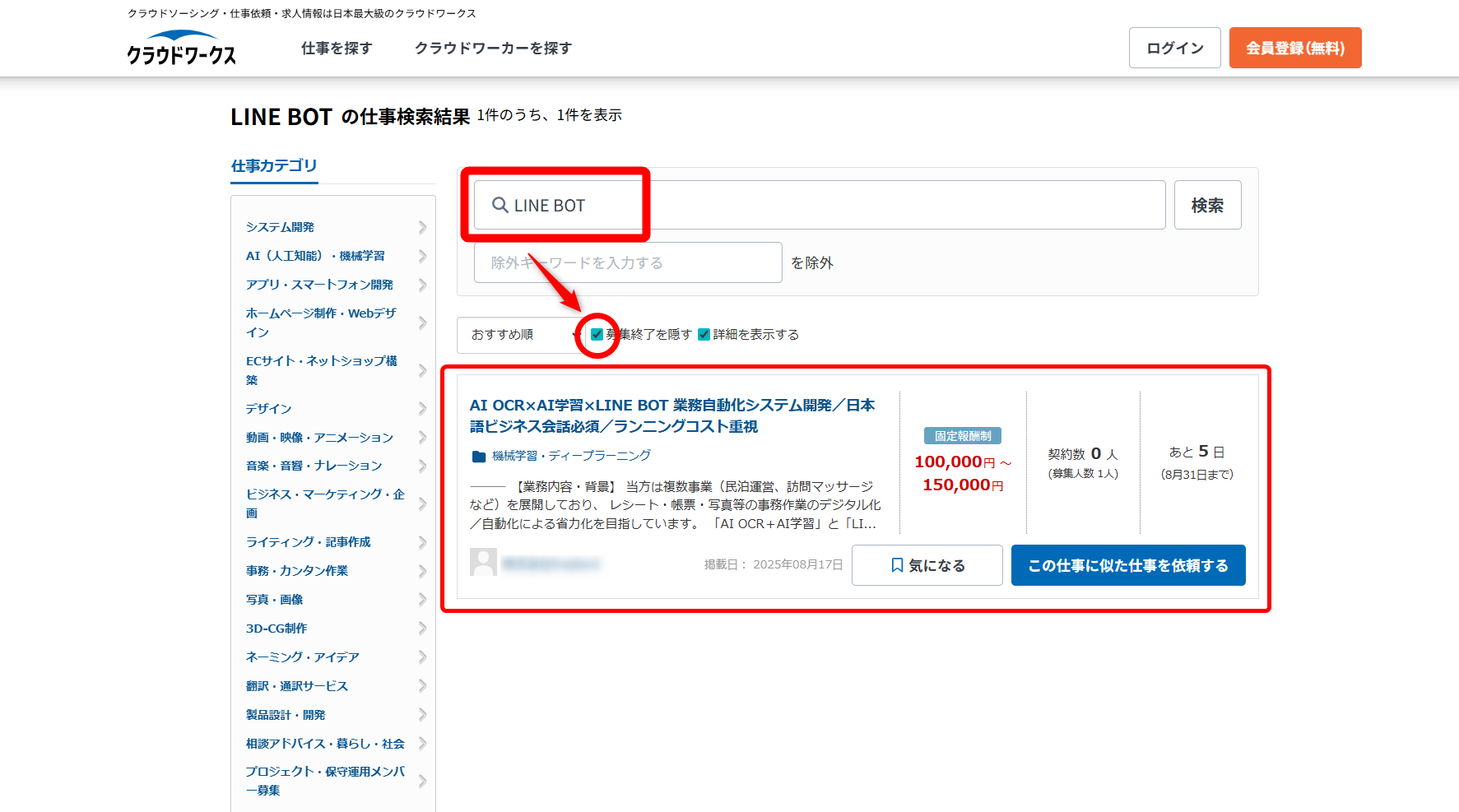Image resolution: width=1459 pixels, height=812 pixels.
Task: Expand デザイン category chevron
Action: 422,408
